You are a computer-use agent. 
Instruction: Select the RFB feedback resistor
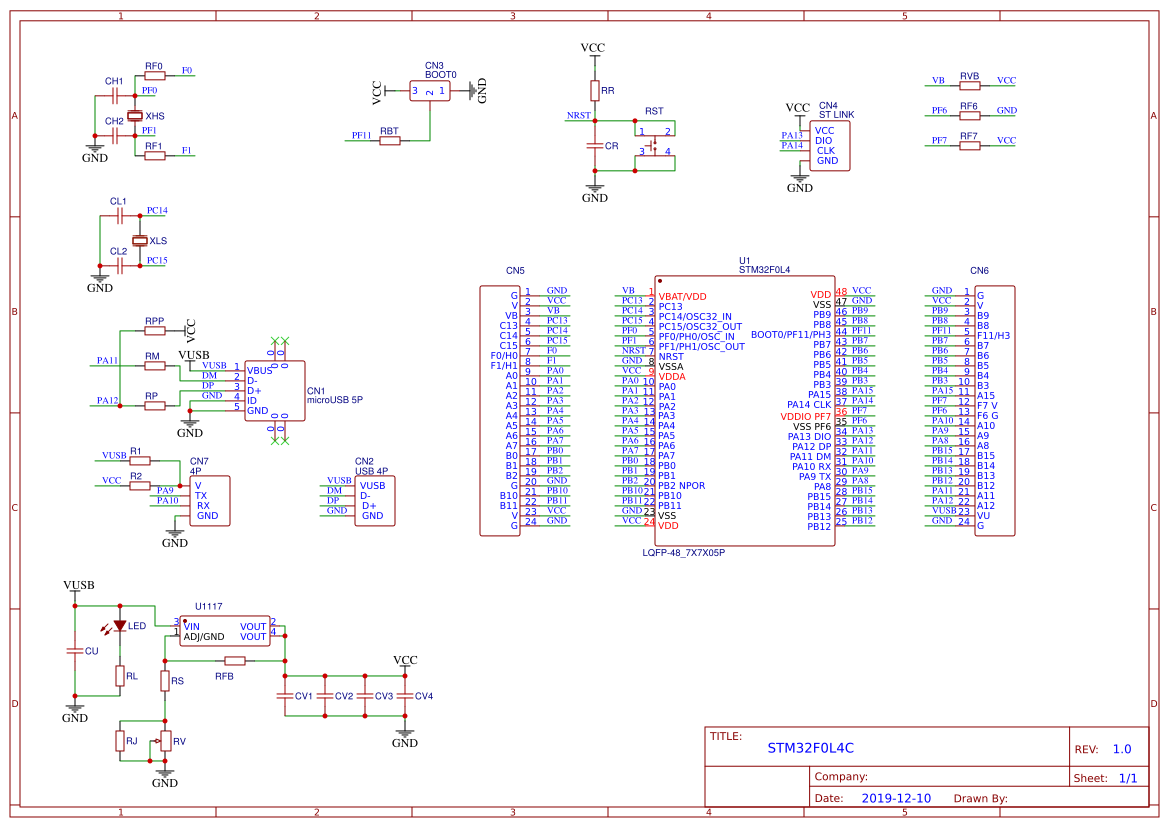coord(235,661)
